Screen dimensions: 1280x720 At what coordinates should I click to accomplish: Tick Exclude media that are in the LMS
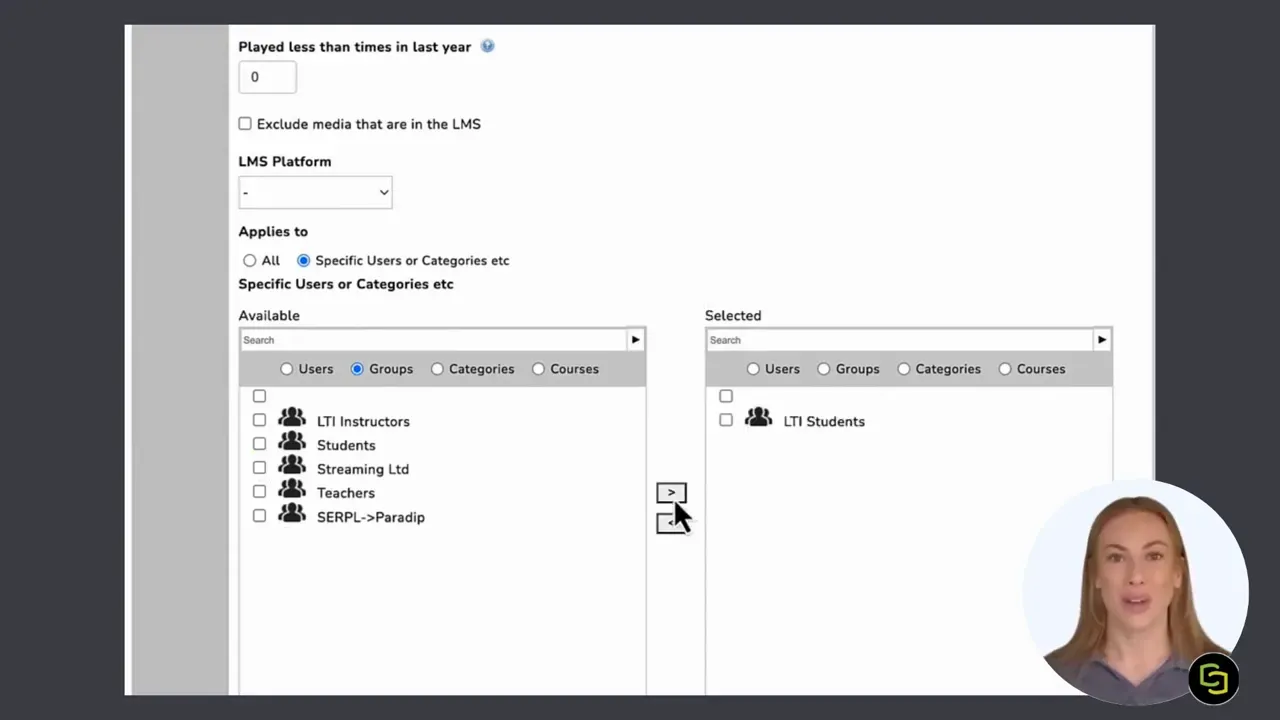click(245, 124)
